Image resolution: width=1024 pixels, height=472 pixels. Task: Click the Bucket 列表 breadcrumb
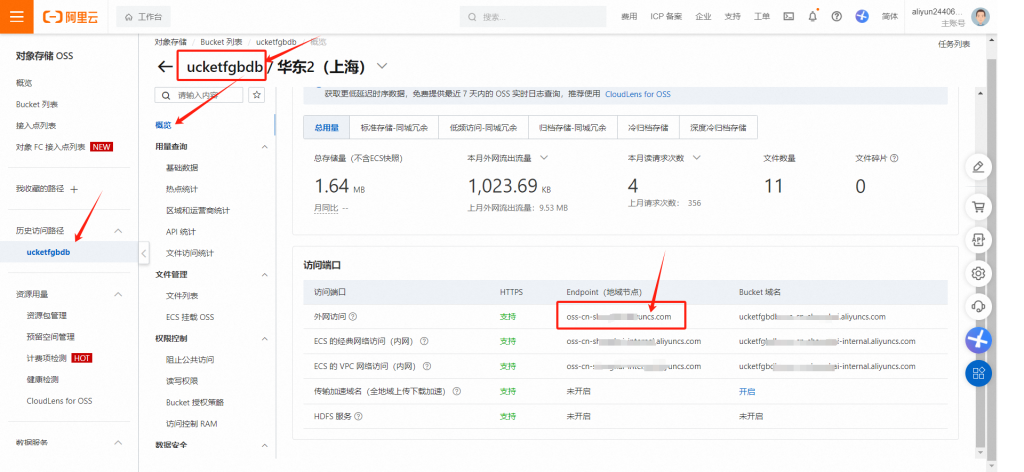[221, 42]
